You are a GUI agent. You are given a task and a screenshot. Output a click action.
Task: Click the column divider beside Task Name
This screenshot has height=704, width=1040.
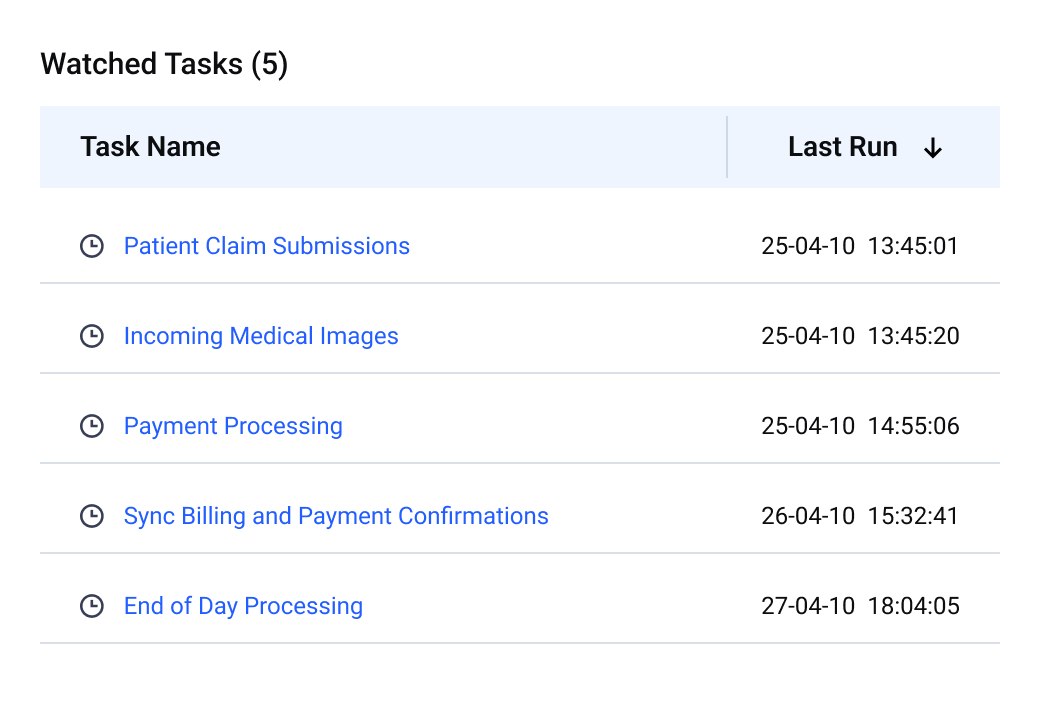pos(727,147)
